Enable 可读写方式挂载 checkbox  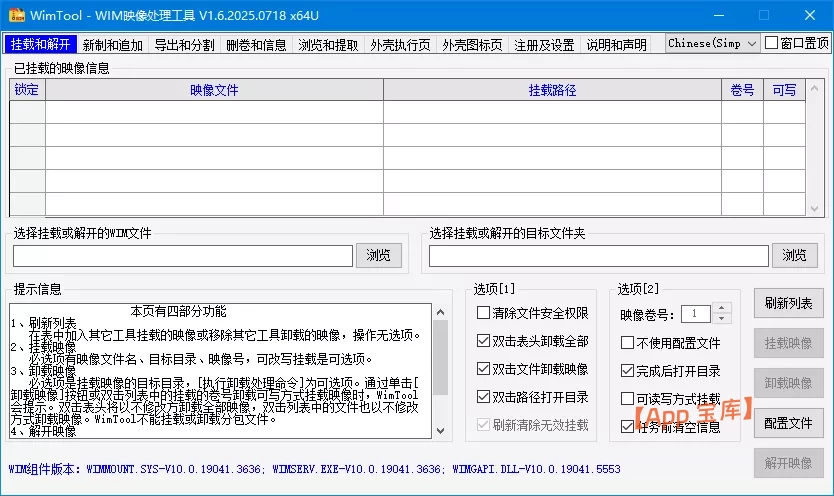tap(627, 398)
